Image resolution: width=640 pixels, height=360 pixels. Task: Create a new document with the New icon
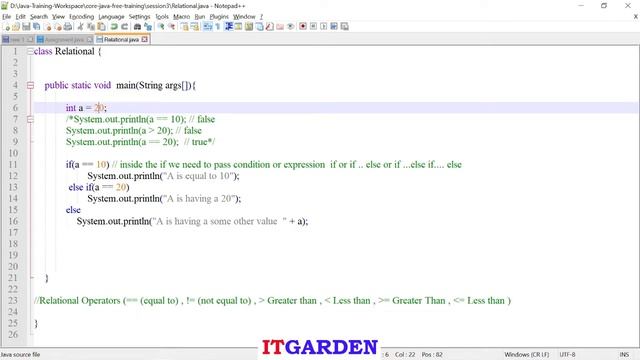point(6,27)
